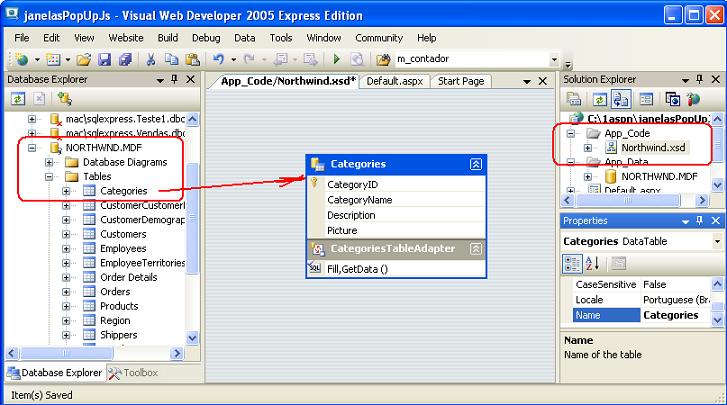Image resolution: width=727 pixels, height=405 pixels.
Task: Select the Products table
Action: pyautogui.click(x=119, y=306)
